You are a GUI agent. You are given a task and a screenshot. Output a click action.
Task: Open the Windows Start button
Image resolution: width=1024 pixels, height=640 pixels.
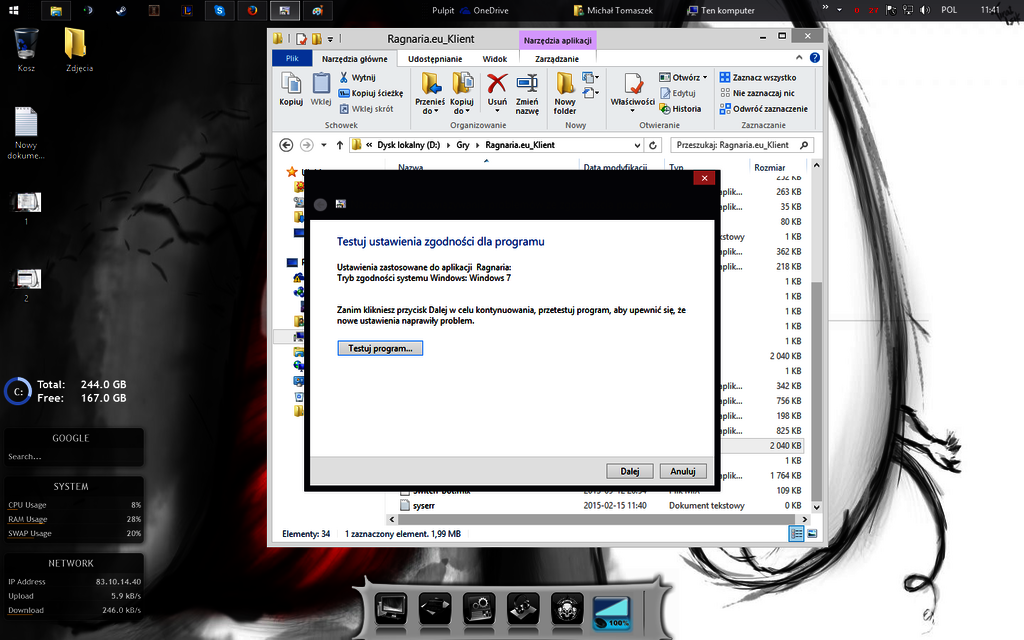click(13, 10)
